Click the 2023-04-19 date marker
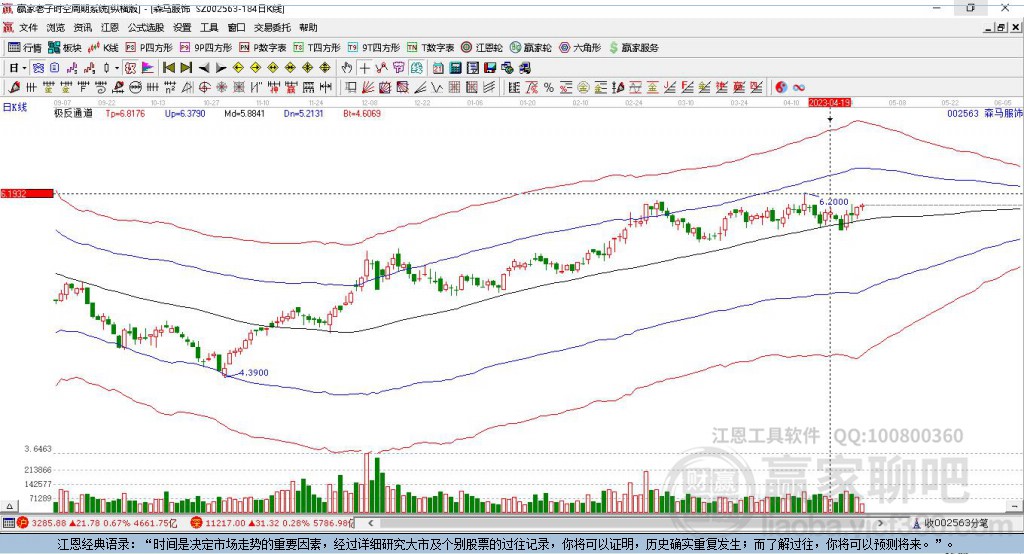Image resolution: width=1024 pixels, height=554 pixels. 829,103
